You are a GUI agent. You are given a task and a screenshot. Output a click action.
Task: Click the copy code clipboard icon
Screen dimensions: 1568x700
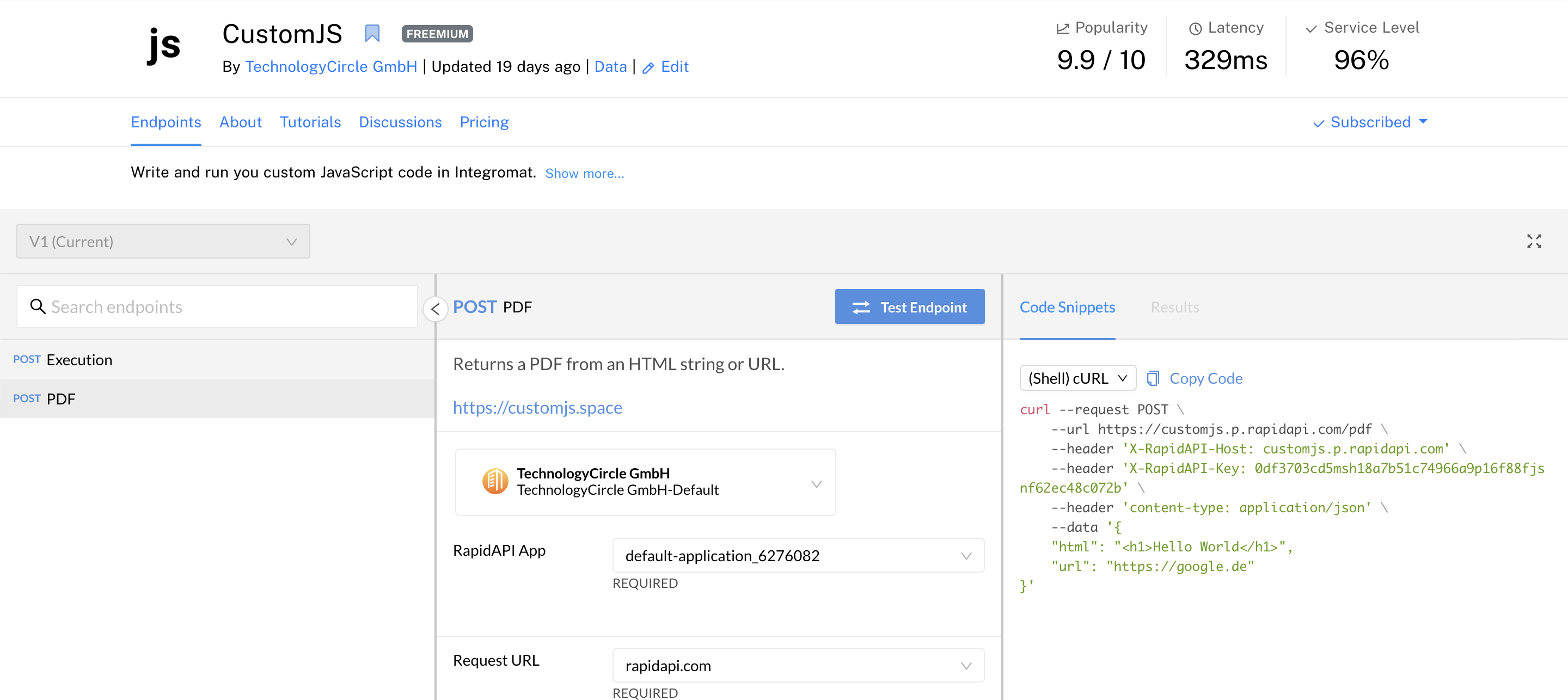point(1152,379)
